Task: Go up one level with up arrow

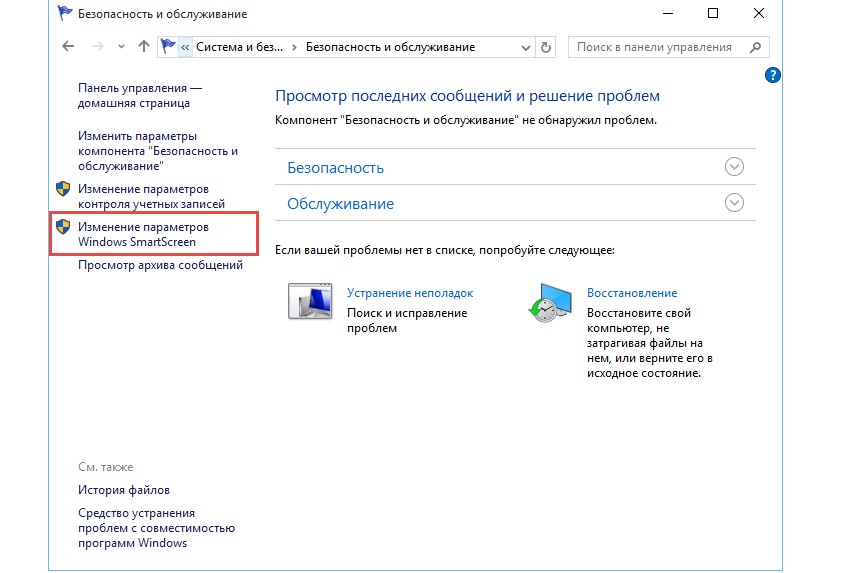Action: pos(143,47)
